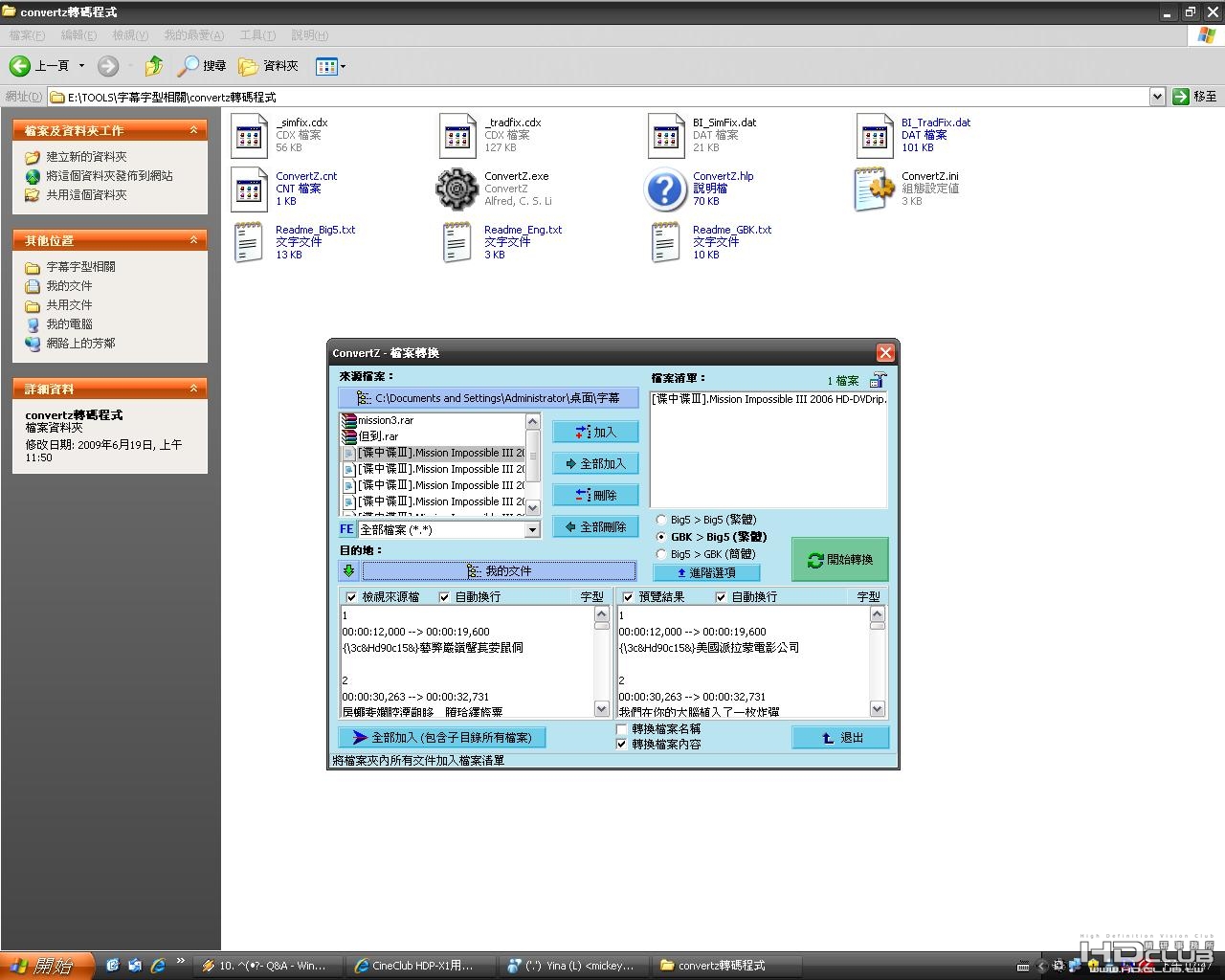Uncheck the 檢視來源檔 checkbox
This screenshot has width=1225, height=980.
pyautogui.click(x=351, y=596)
